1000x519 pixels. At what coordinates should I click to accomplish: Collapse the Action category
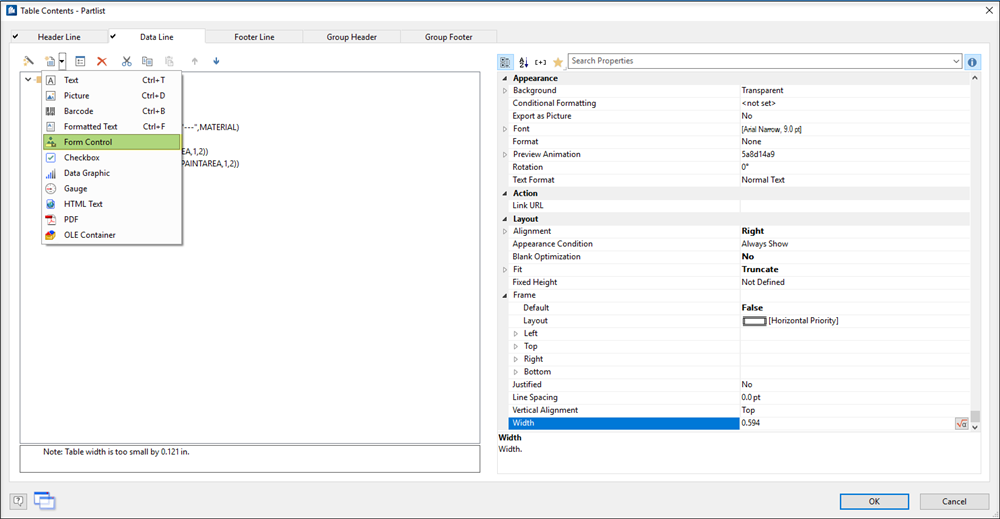(505, 193)
